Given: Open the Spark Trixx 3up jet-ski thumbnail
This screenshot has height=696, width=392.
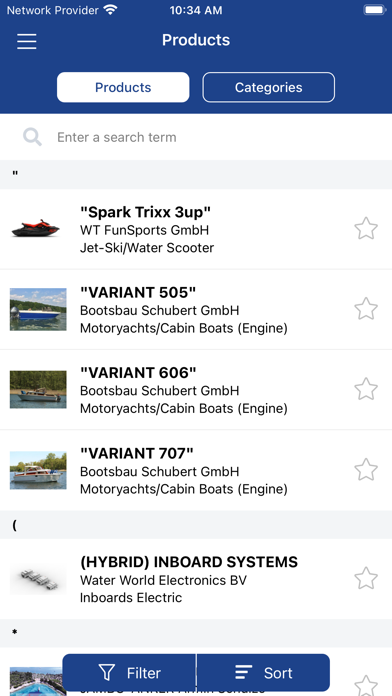Looking at the screenshot, I should pos(36,229).
